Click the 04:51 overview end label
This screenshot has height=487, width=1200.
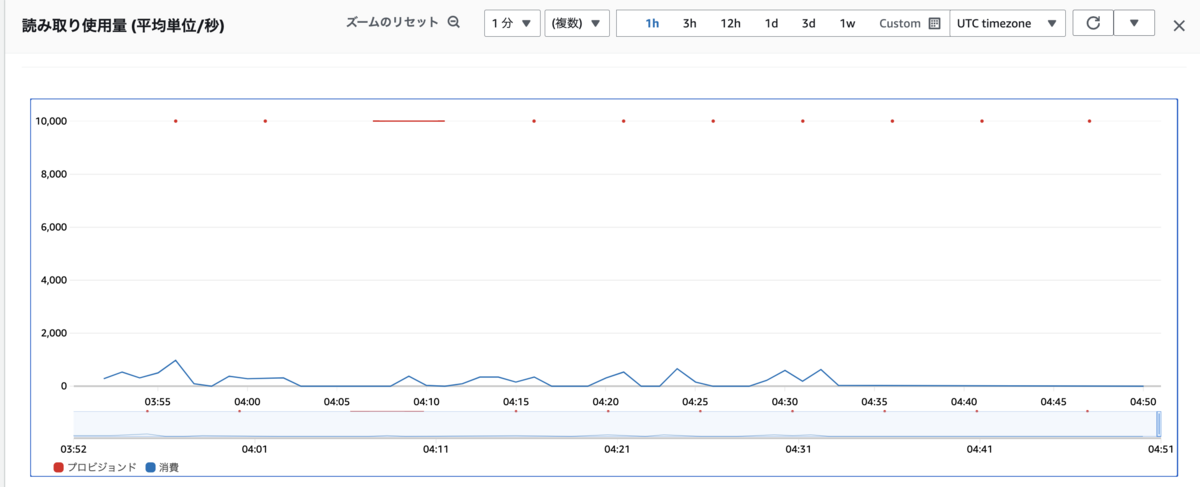point(1160,450)
